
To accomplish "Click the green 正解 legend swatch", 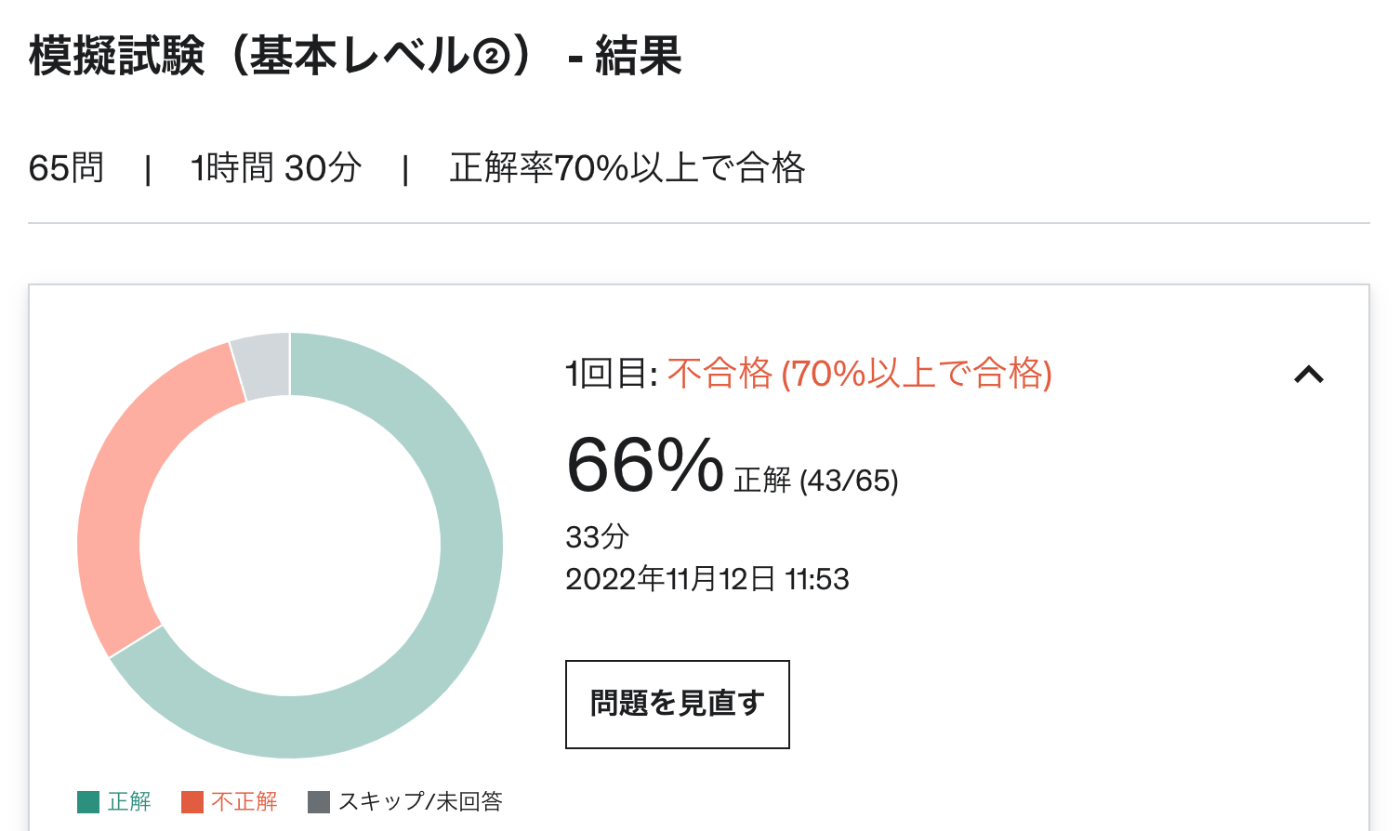I will 88,802.
